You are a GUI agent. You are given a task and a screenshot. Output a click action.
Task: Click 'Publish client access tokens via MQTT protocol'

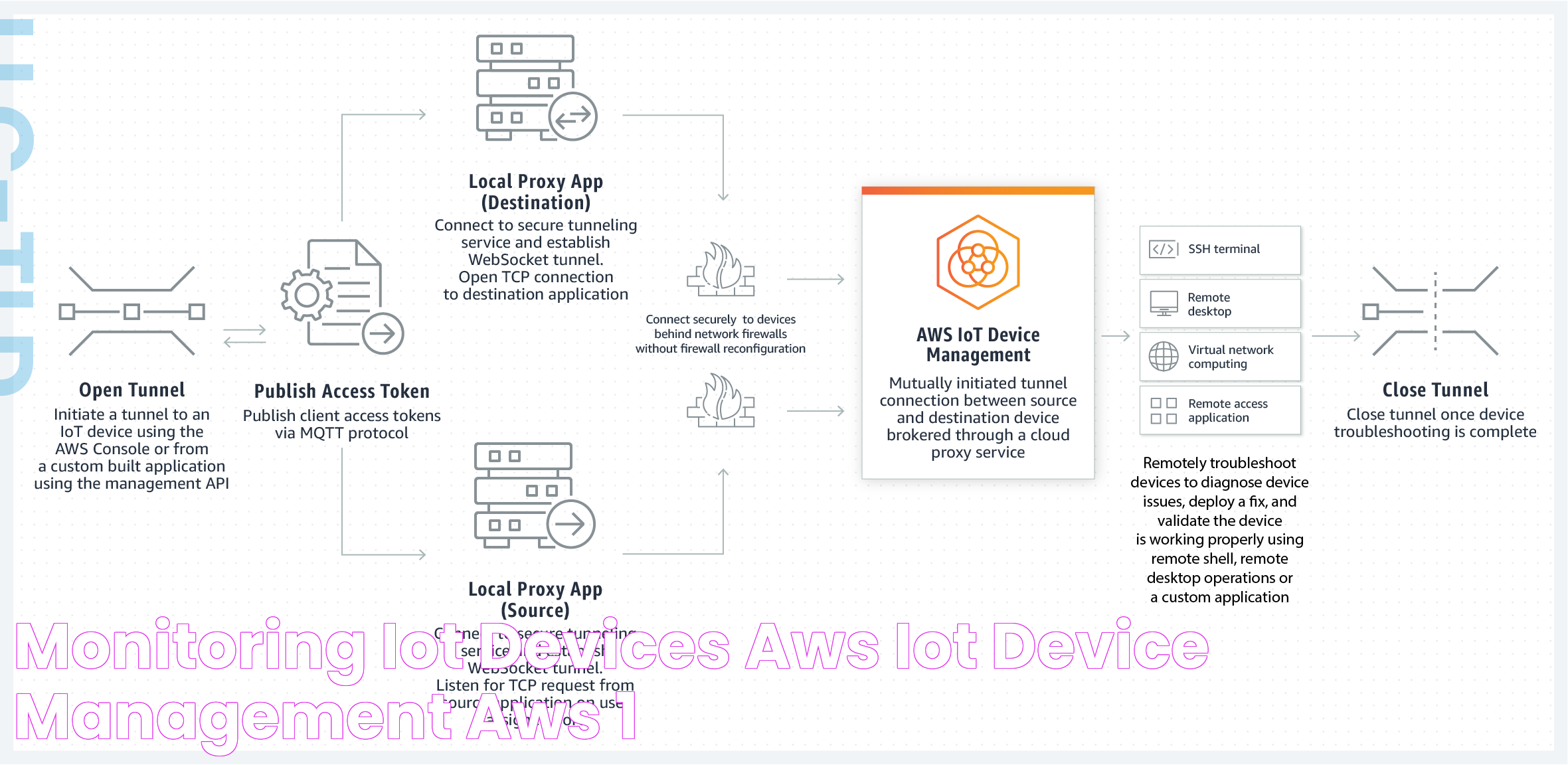342,424
